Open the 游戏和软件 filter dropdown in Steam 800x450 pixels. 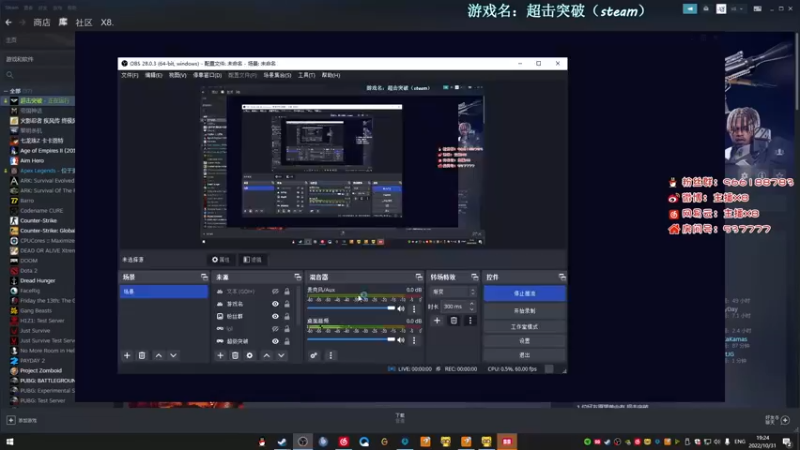pyautogui.click(x=36, y=59)
